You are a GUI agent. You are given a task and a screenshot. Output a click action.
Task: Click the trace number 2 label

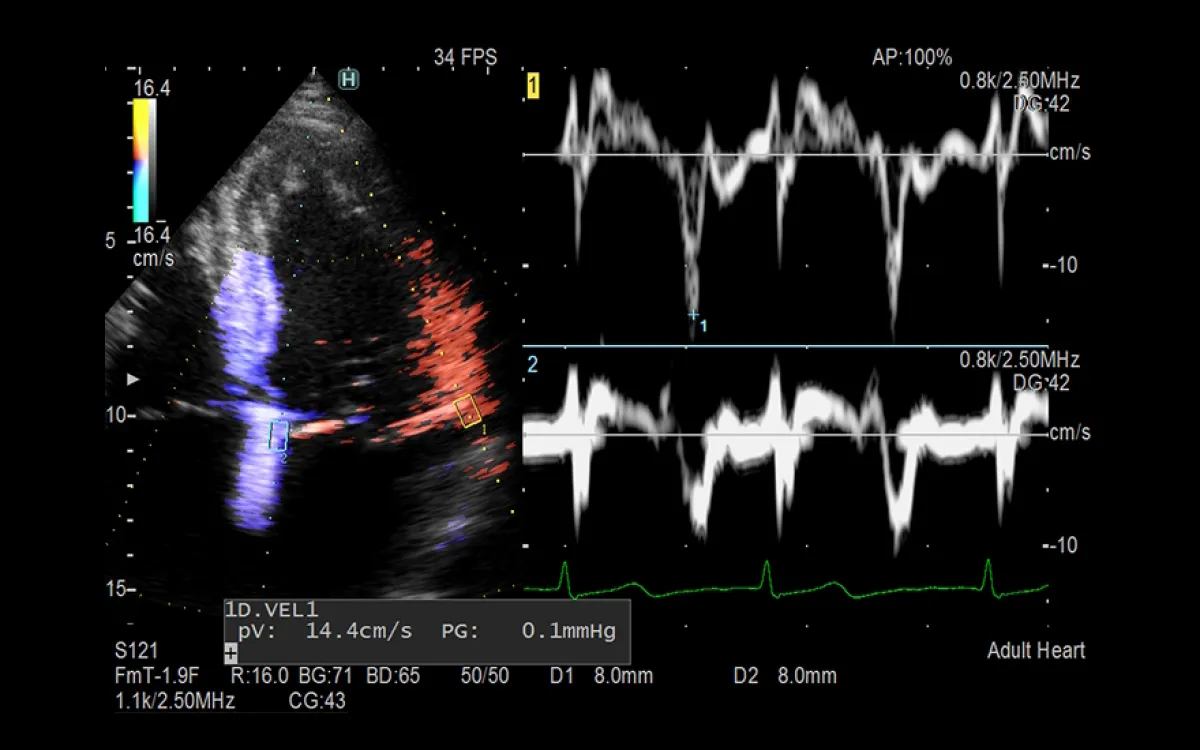click(x=532, y=365)
